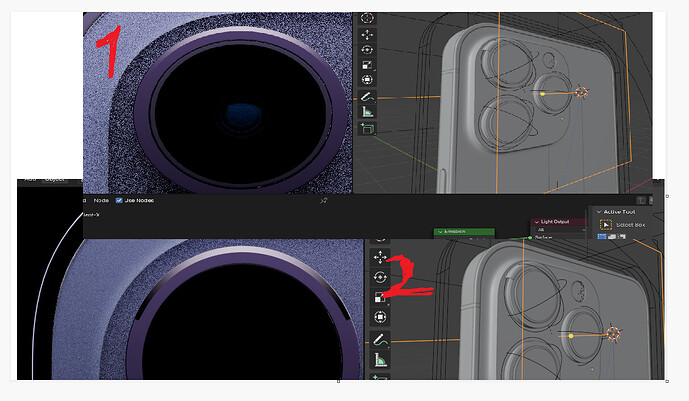Viewport: 689px width, 401px height.
Task: Open the Node menu
Action: [101, 200]
